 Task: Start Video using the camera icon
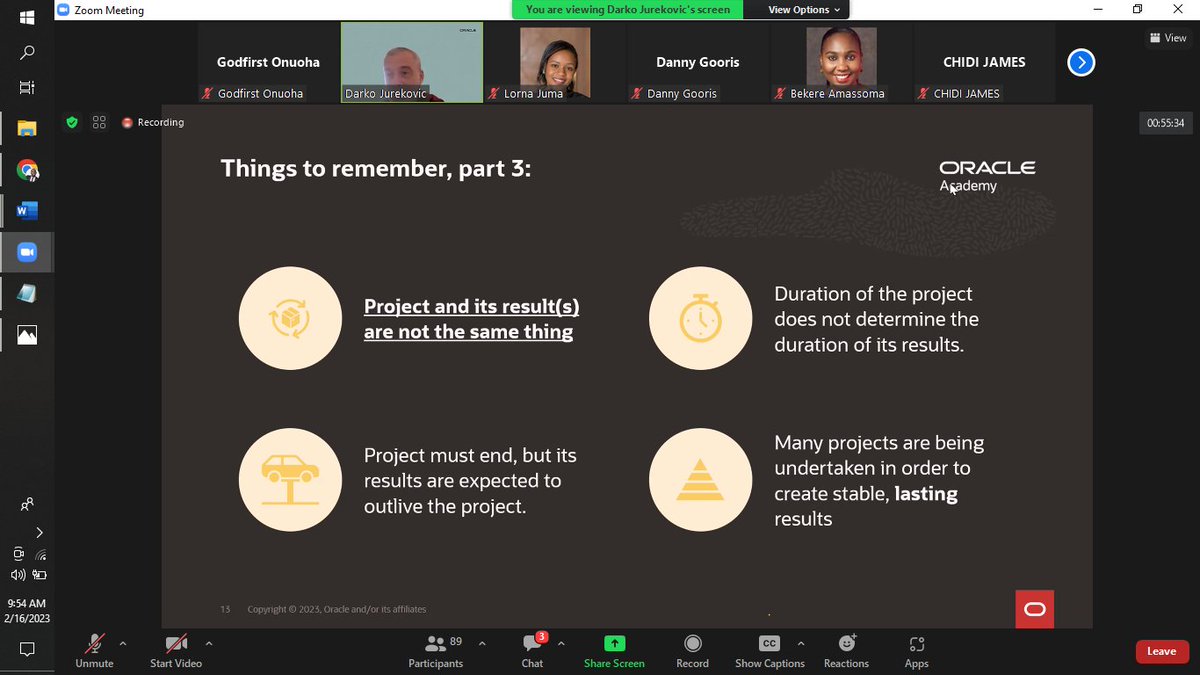pyautogui.click(x=176, y=650)
